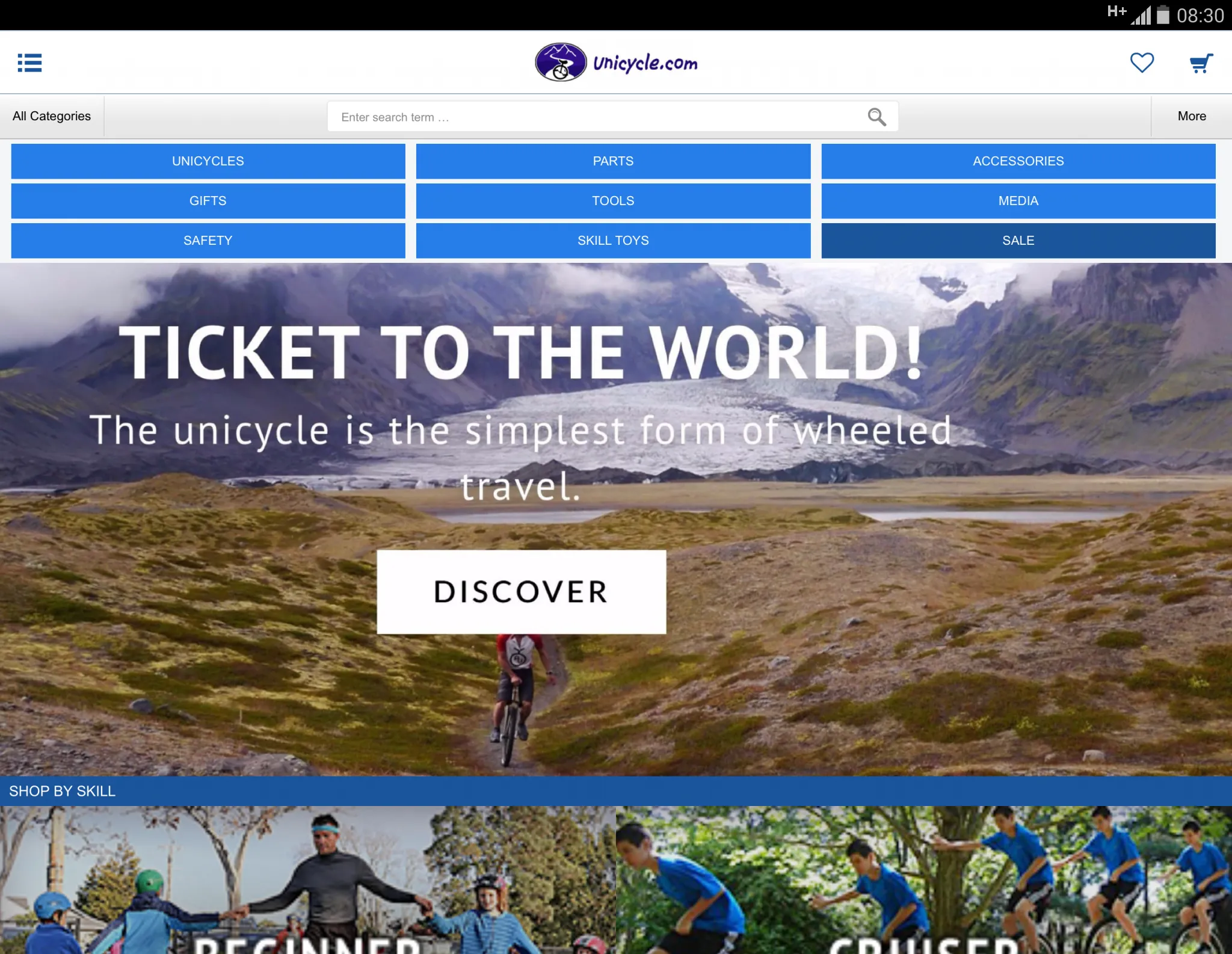
Task: Click the SALE category toggle button
Action: [1018, 240]
